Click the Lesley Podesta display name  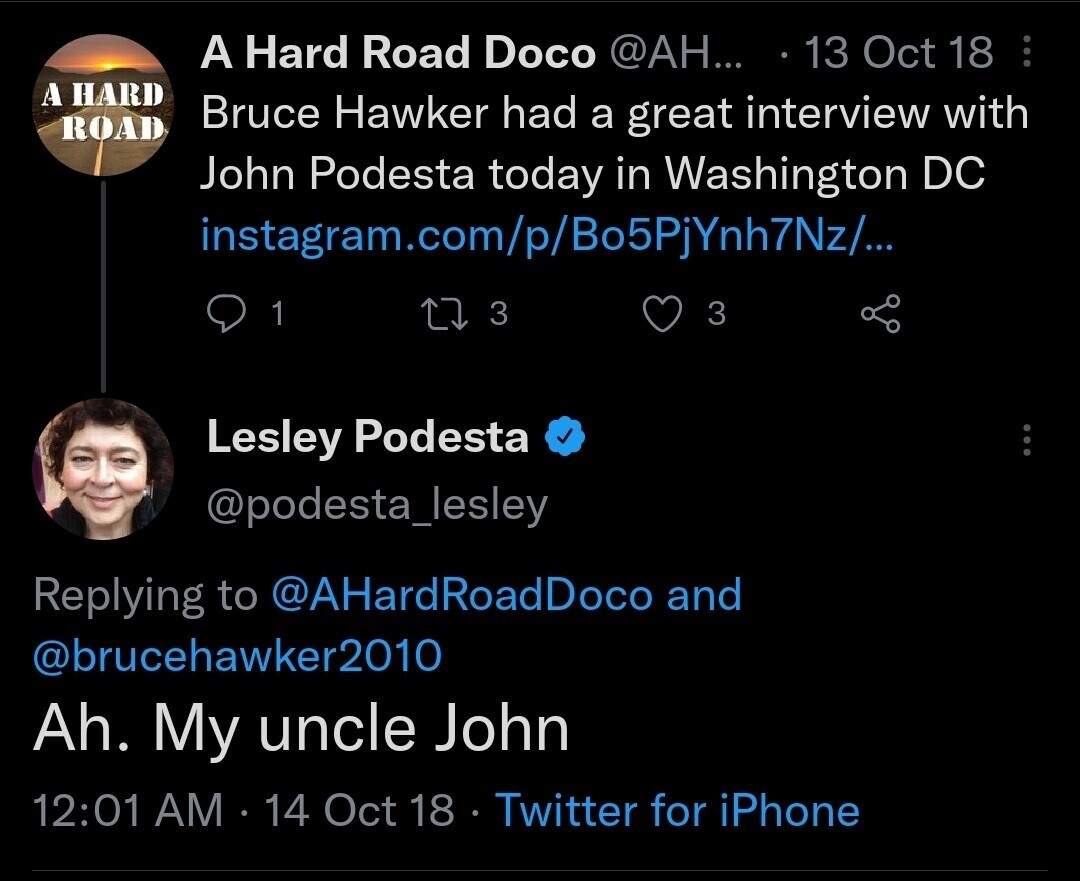coord(367,437)
